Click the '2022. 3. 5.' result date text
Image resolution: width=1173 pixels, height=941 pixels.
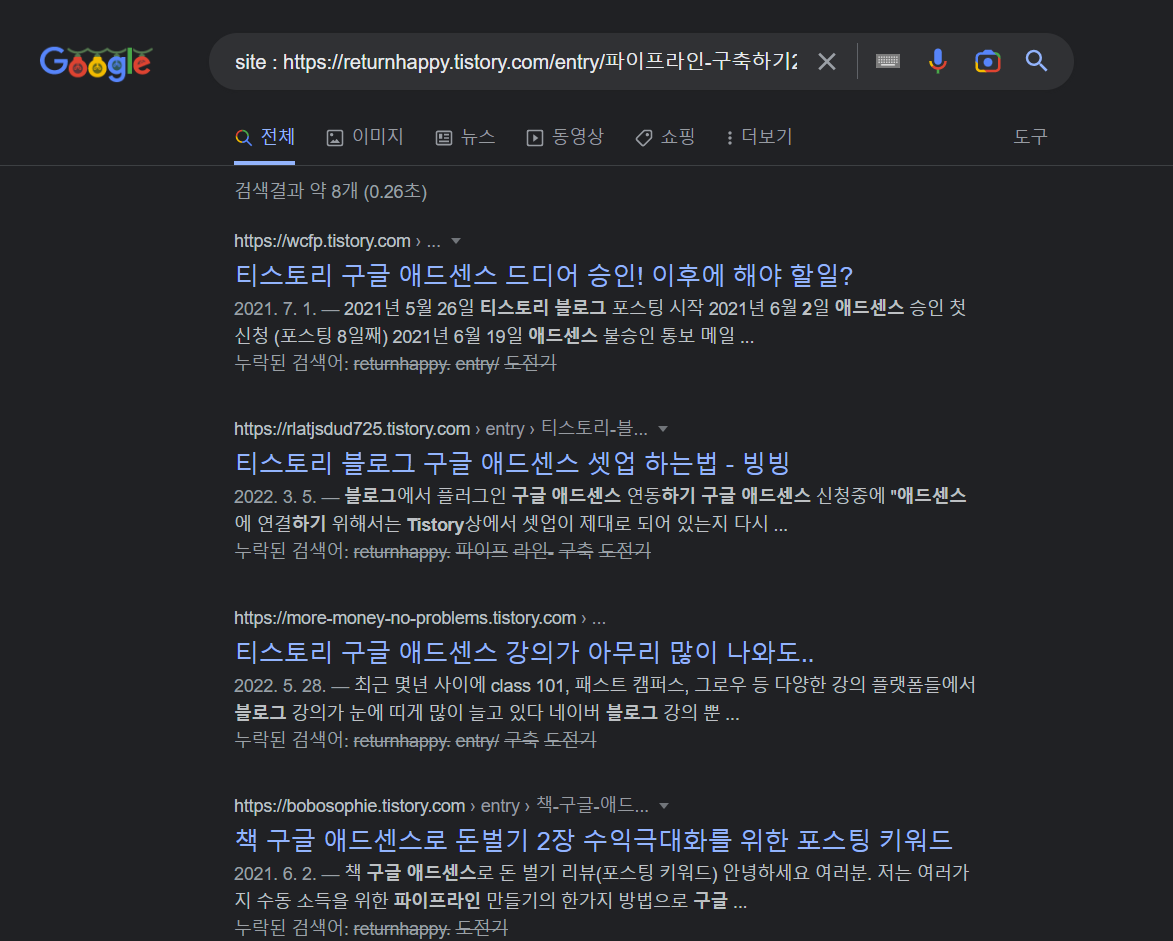[275, 496]
